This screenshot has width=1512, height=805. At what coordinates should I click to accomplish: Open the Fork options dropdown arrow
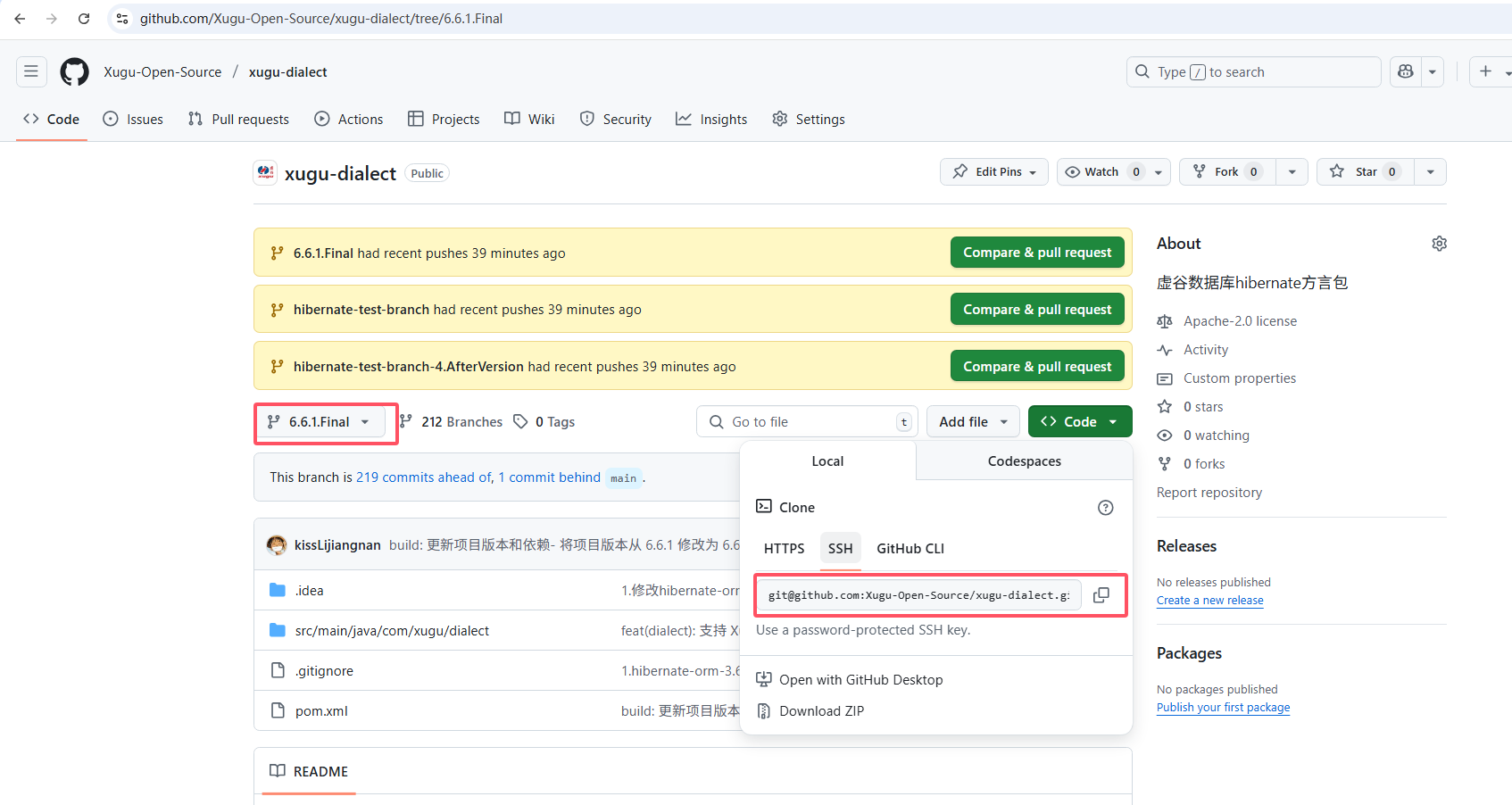(x=1292, y=172)
